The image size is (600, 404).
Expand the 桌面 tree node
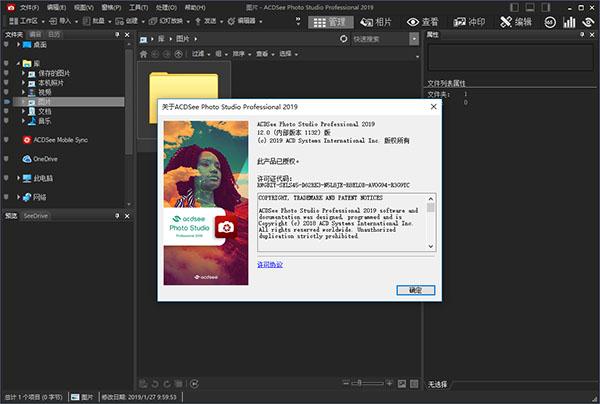18,45
